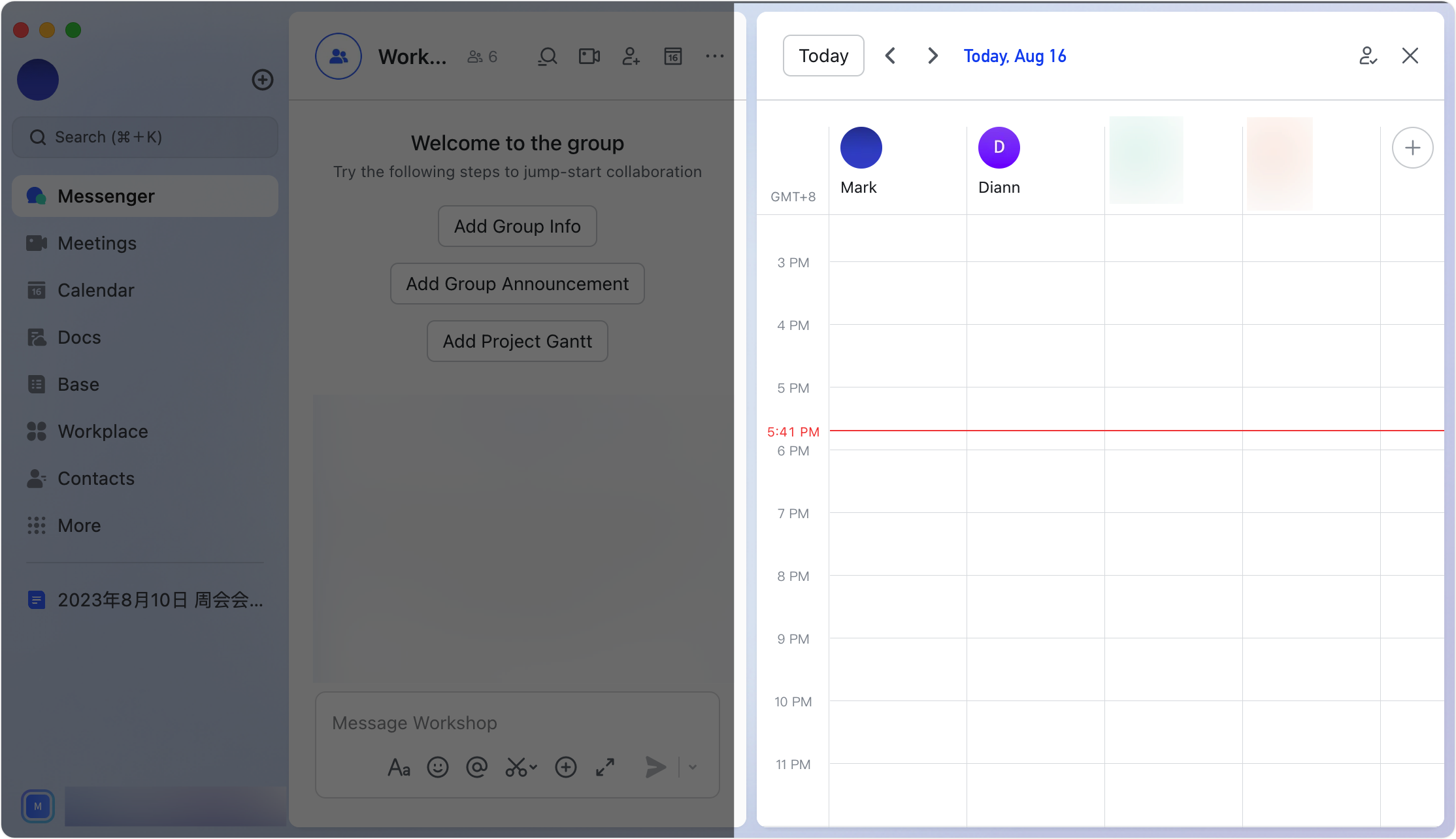Open the group search icon in chat header
This screenshot has width=1456, height=839.
pos(547,57)
